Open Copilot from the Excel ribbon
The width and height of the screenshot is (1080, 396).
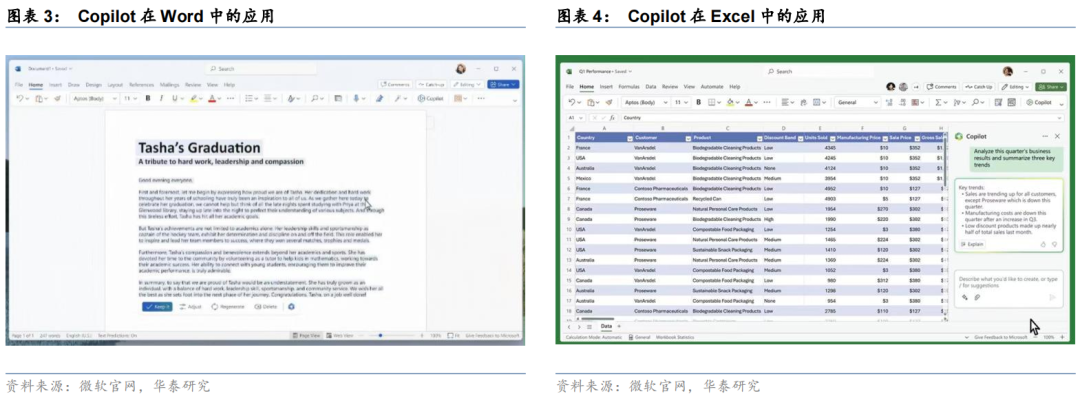click(x=1038, y=103)
